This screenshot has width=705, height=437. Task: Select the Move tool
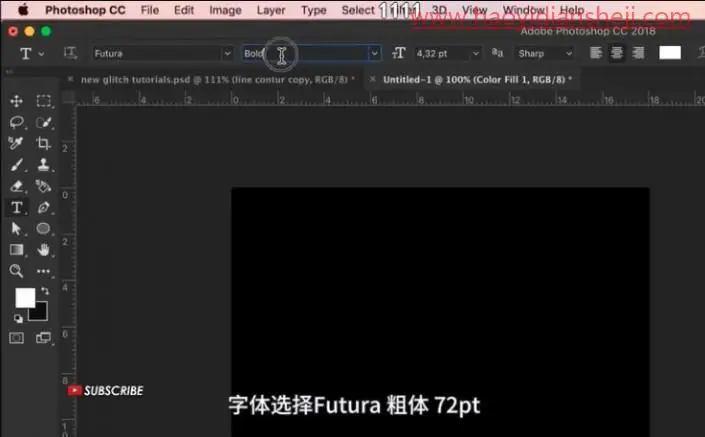(x=17, y=101)
